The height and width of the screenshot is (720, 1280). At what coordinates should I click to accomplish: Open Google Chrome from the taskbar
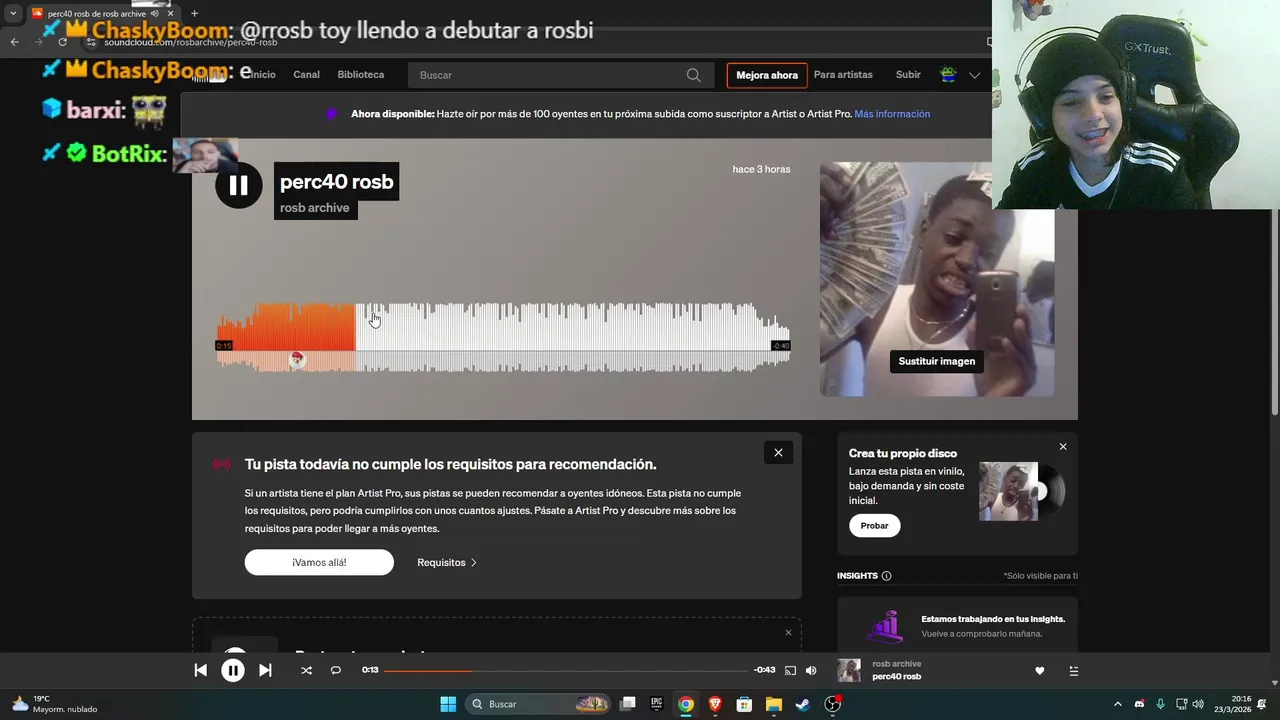pos(686,704)
